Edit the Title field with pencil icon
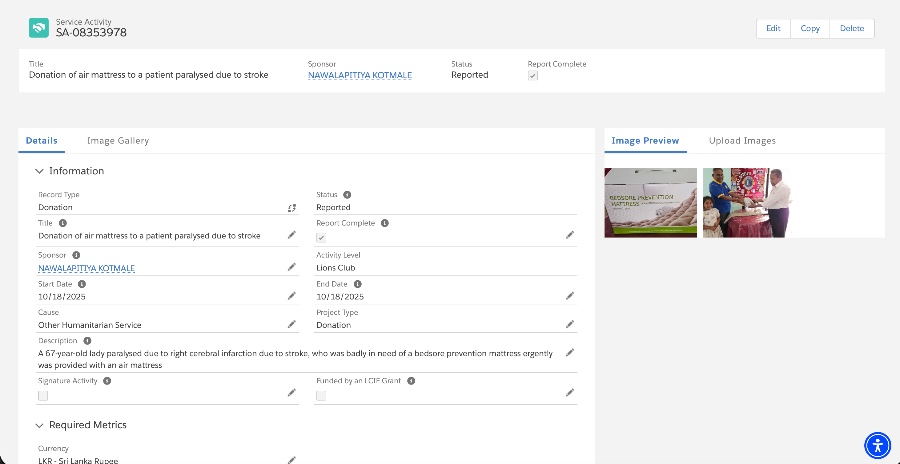 tap(292, 236)
